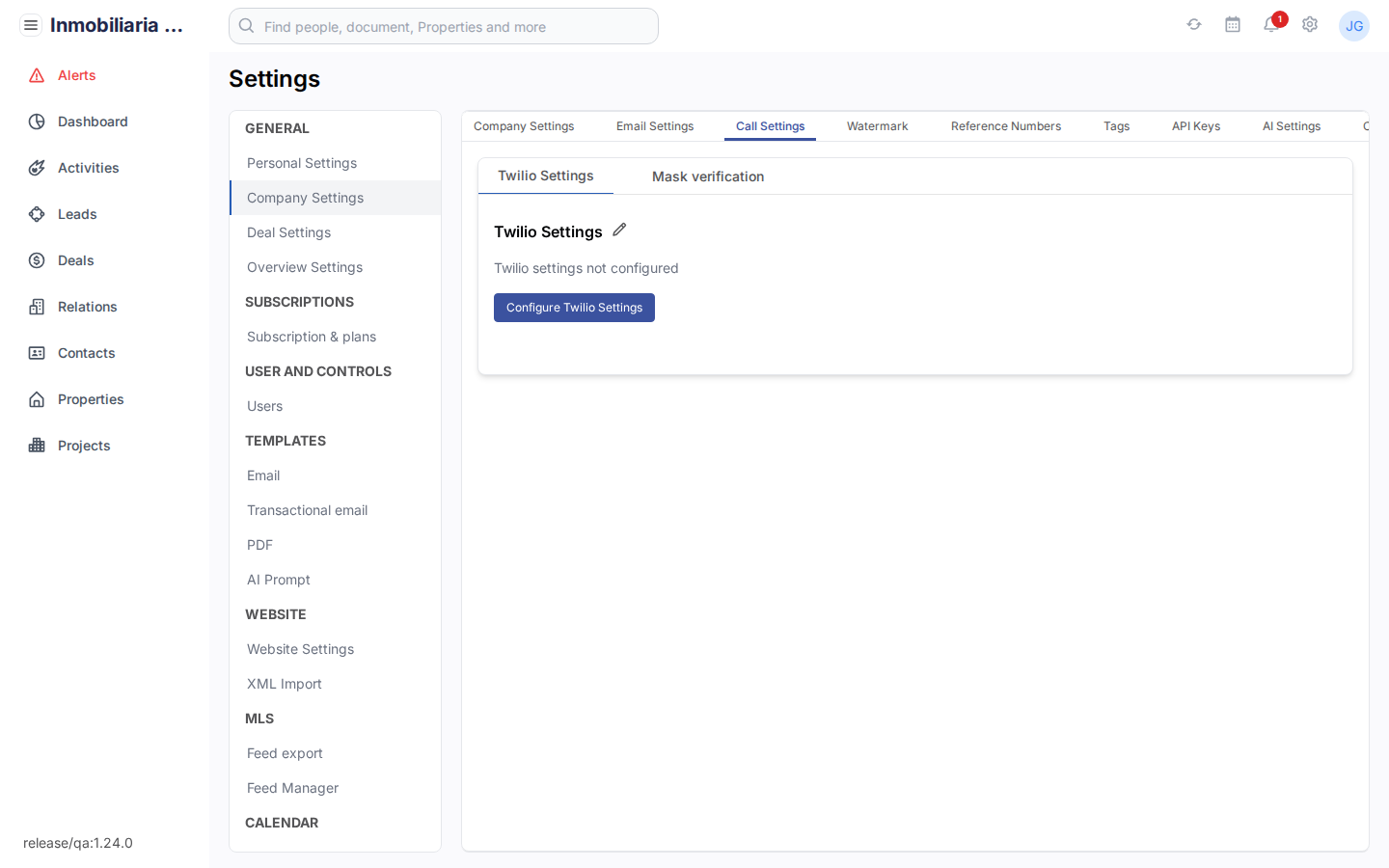The height and width of the screenshot is (868, 1389).
Task: Click the Deals dollar icon
Action: [x=36, y=260]
